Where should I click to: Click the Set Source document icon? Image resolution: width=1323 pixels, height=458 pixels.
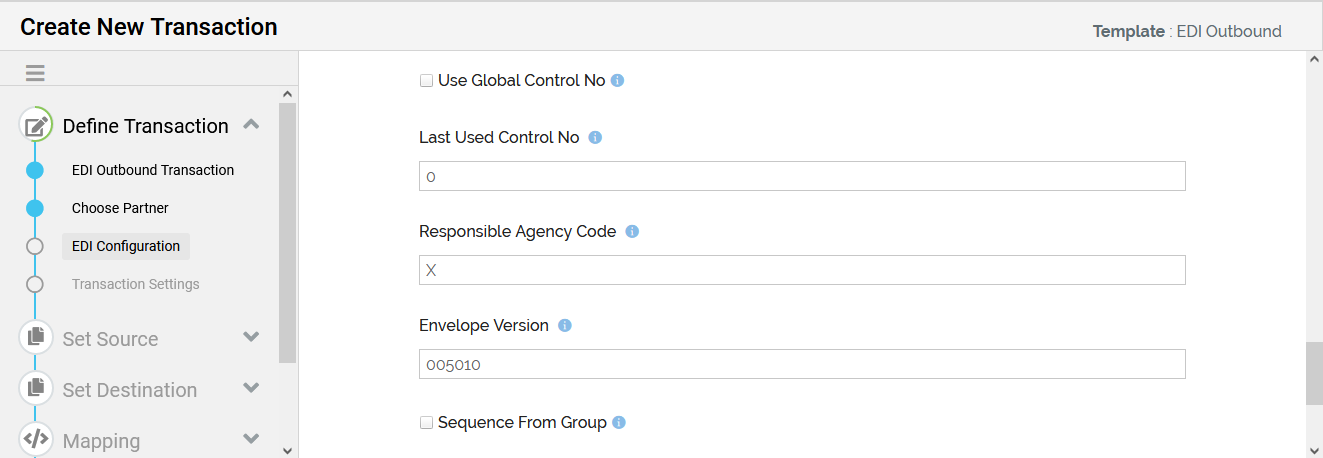tap(36, 337)
